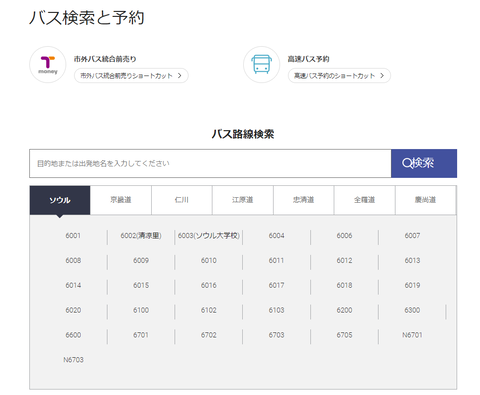Open bus route 6015
Viewport: 480px width, 395px height.
pyautogui.click(x=141, y=285)
